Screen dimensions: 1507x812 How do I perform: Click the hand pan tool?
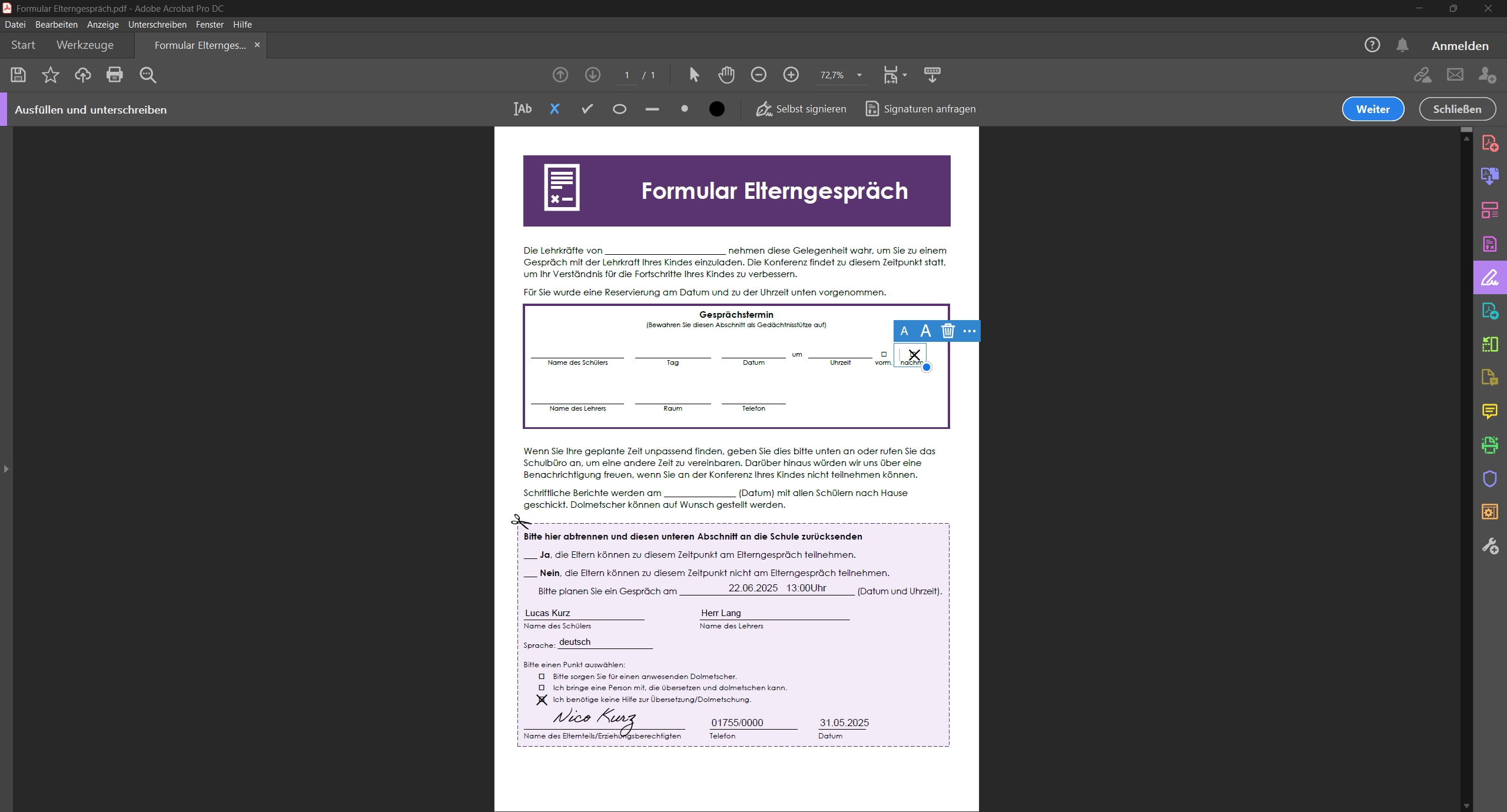[726, 75]
